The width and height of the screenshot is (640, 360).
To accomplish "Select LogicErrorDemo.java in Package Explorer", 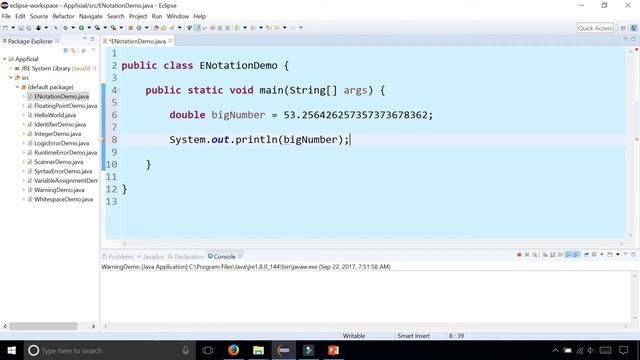I will pyautogui.click(x=61, y=143).
